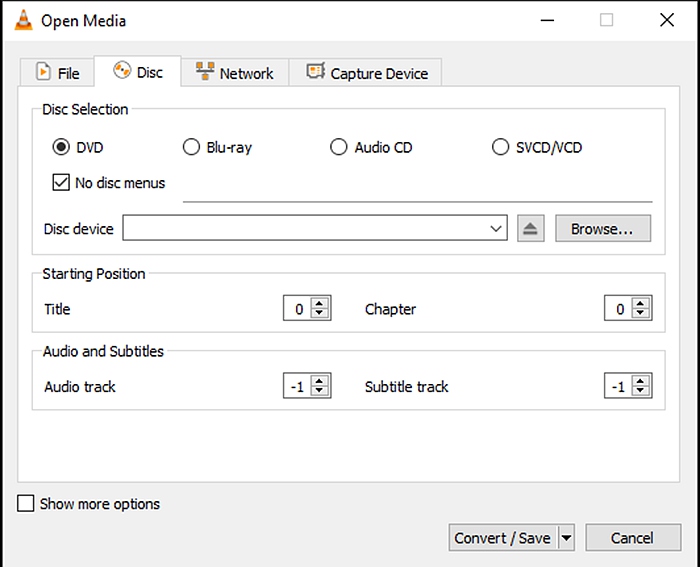Select the Disc tab

(x=138, y=72)
